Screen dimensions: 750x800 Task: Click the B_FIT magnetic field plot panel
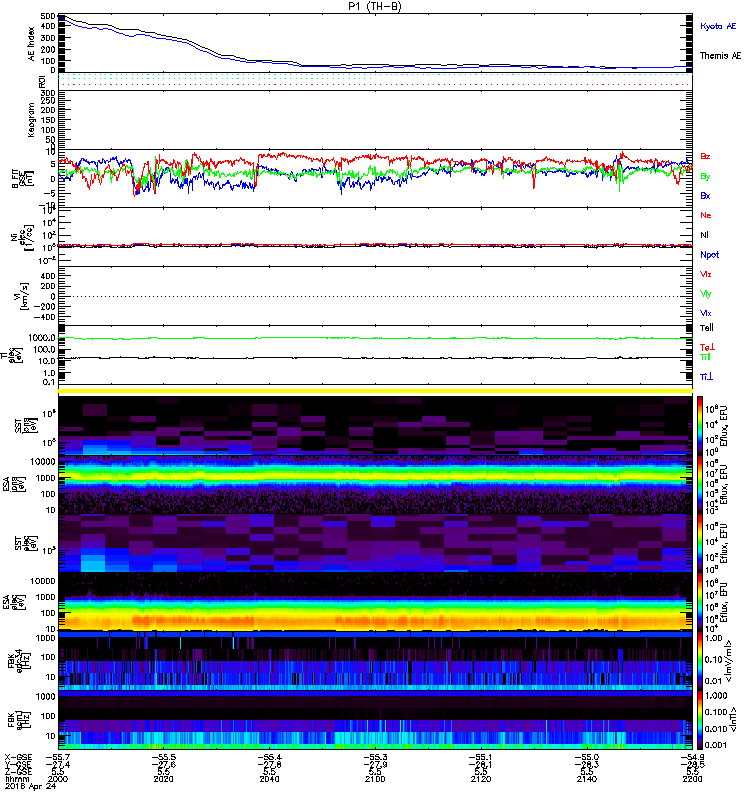[375, 179]
